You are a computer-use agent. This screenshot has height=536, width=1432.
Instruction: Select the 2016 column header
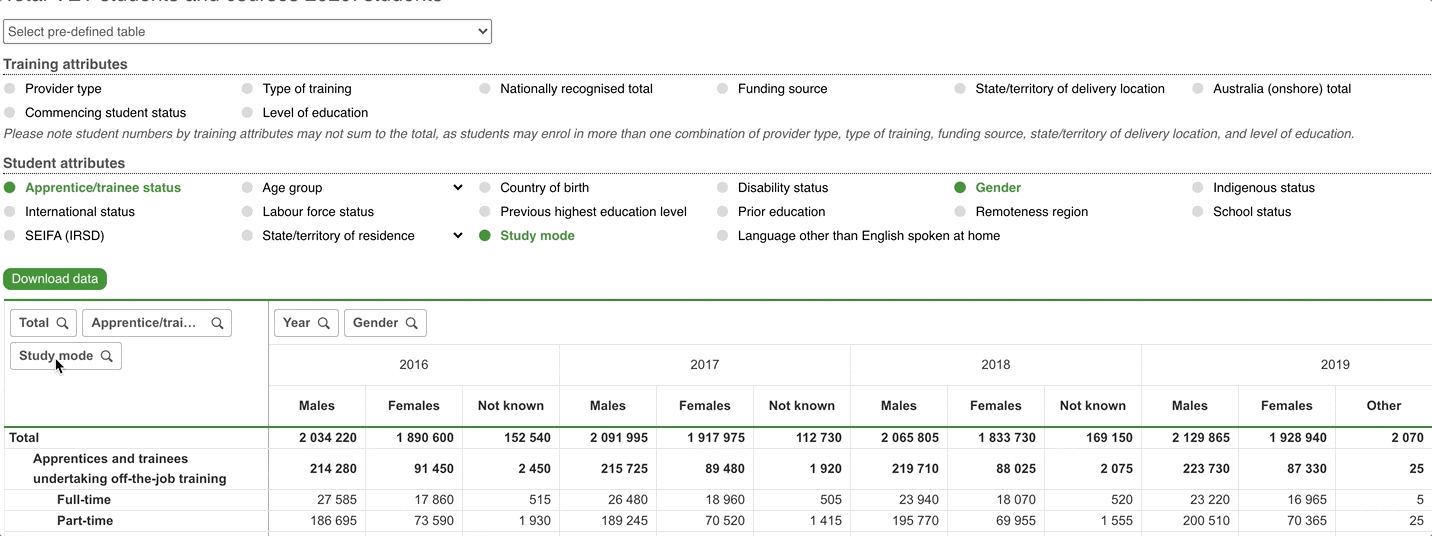(414, 365)
